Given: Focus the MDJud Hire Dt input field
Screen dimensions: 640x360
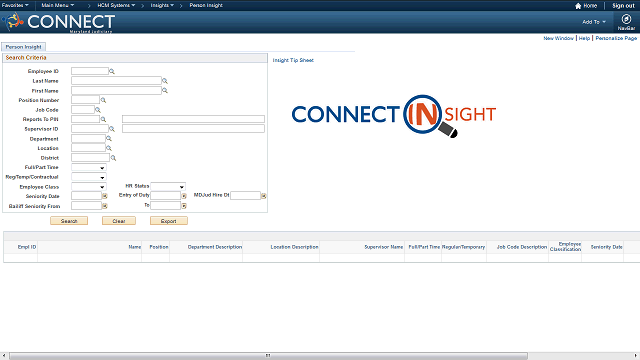Looking at the screenshot, I should coord(245,196).
